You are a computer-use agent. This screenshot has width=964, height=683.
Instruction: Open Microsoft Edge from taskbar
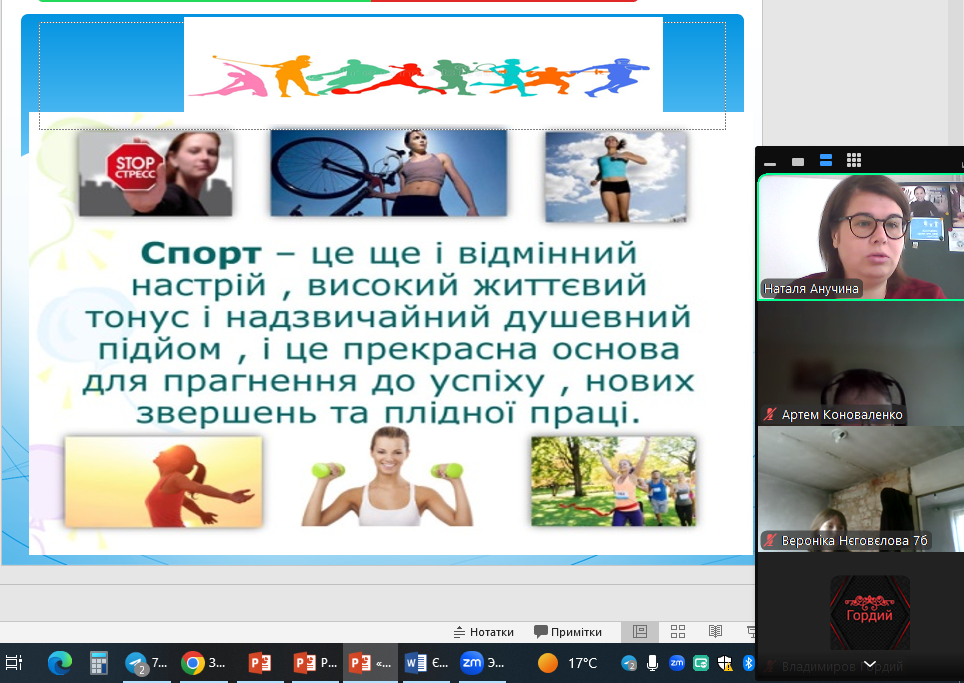[60, 663]
